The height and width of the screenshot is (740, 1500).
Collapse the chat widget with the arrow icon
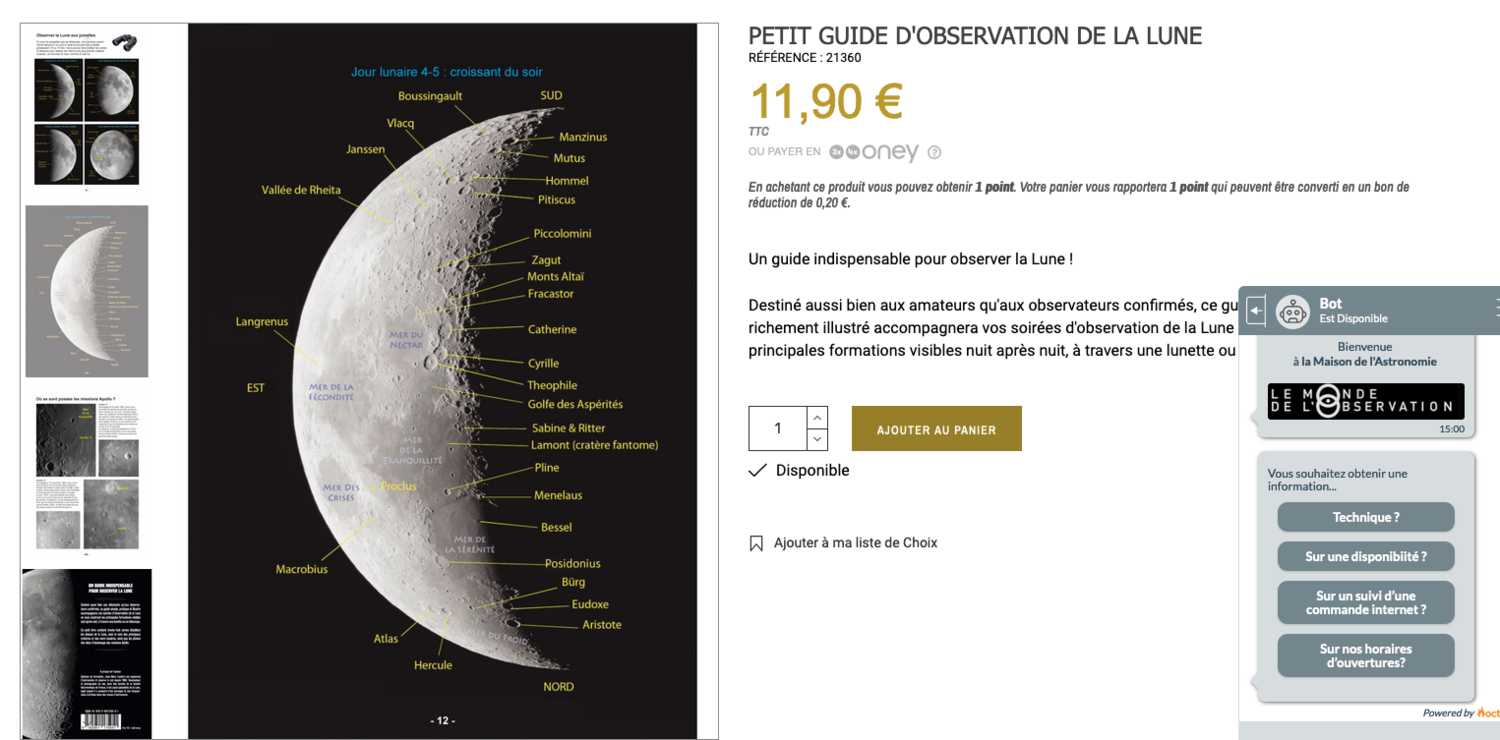click(1256, 310)
